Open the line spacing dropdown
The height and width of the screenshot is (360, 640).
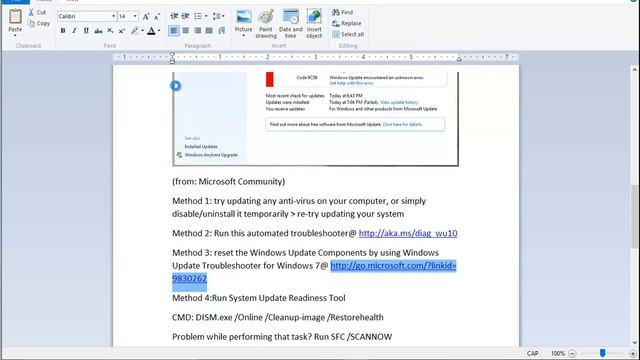(218, 16)
